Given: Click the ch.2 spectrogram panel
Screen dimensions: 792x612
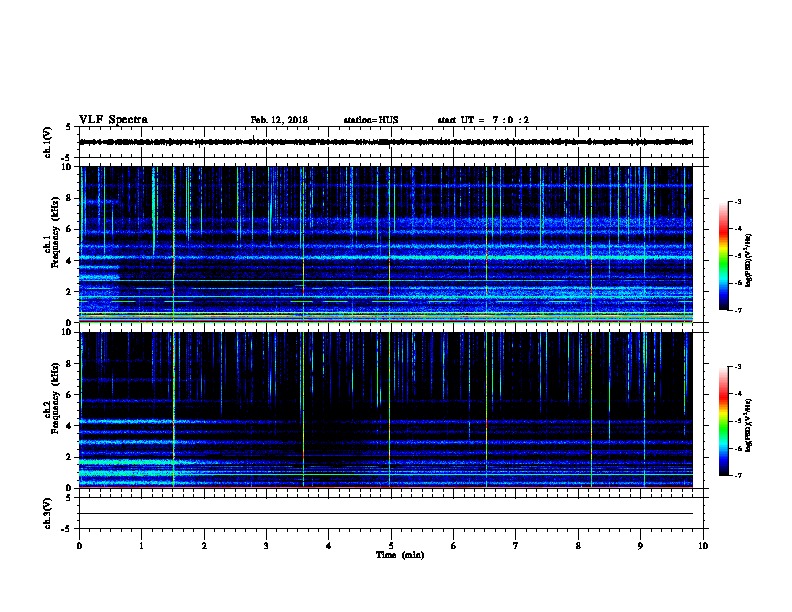Looking at the screenshot, I should pyautogui.click(x=386, y=410).
